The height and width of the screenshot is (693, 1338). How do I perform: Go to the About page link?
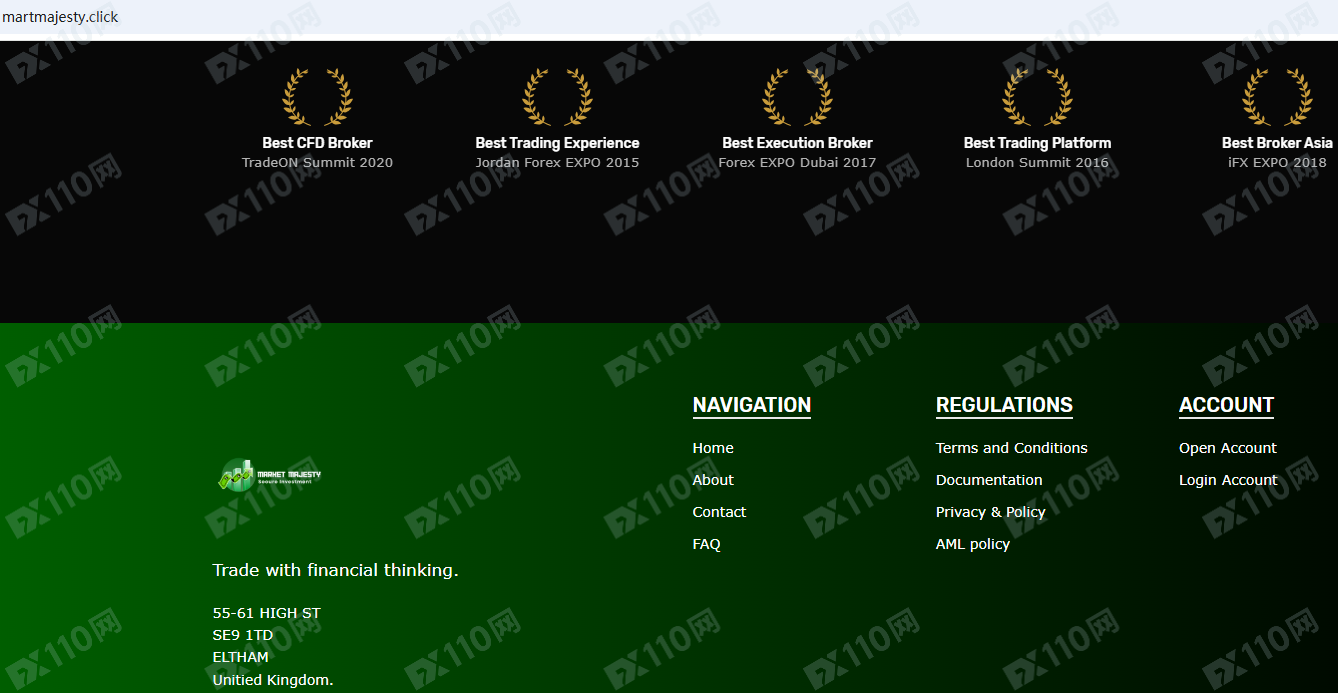(x=713, y=480)
